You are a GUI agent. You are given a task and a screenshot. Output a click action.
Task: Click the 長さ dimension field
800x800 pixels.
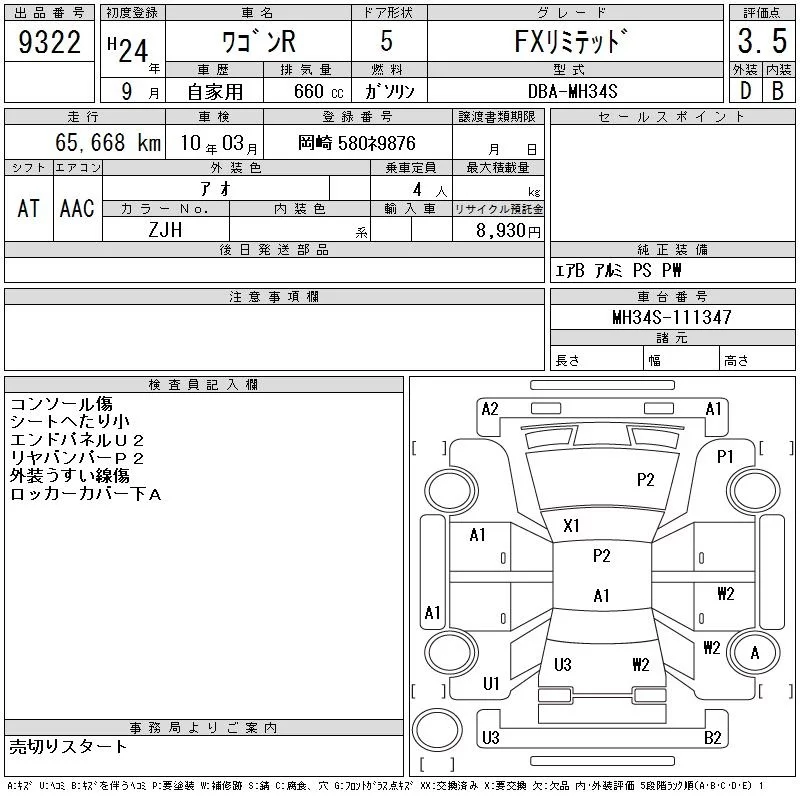tap(597, 360)
